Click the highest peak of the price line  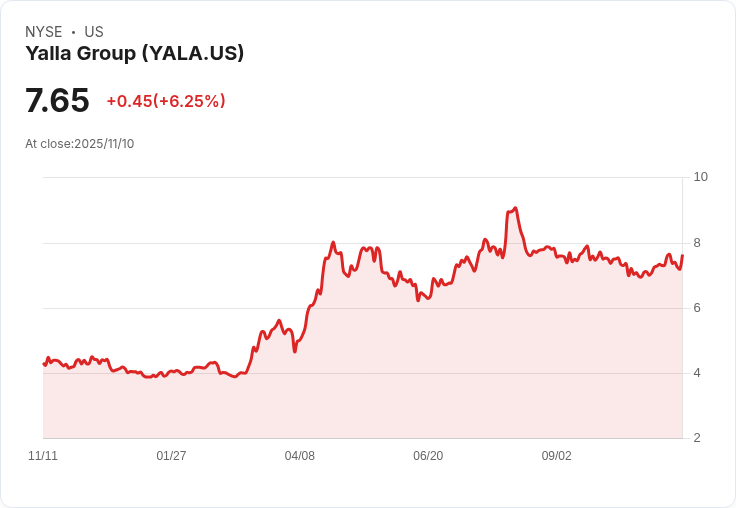click(515, 208)
